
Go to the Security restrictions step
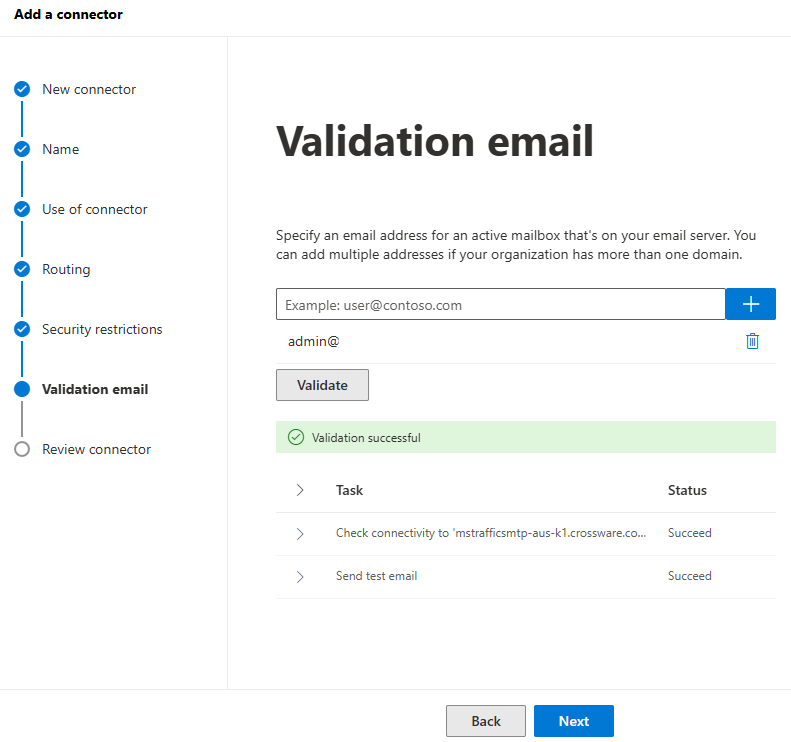102,329
